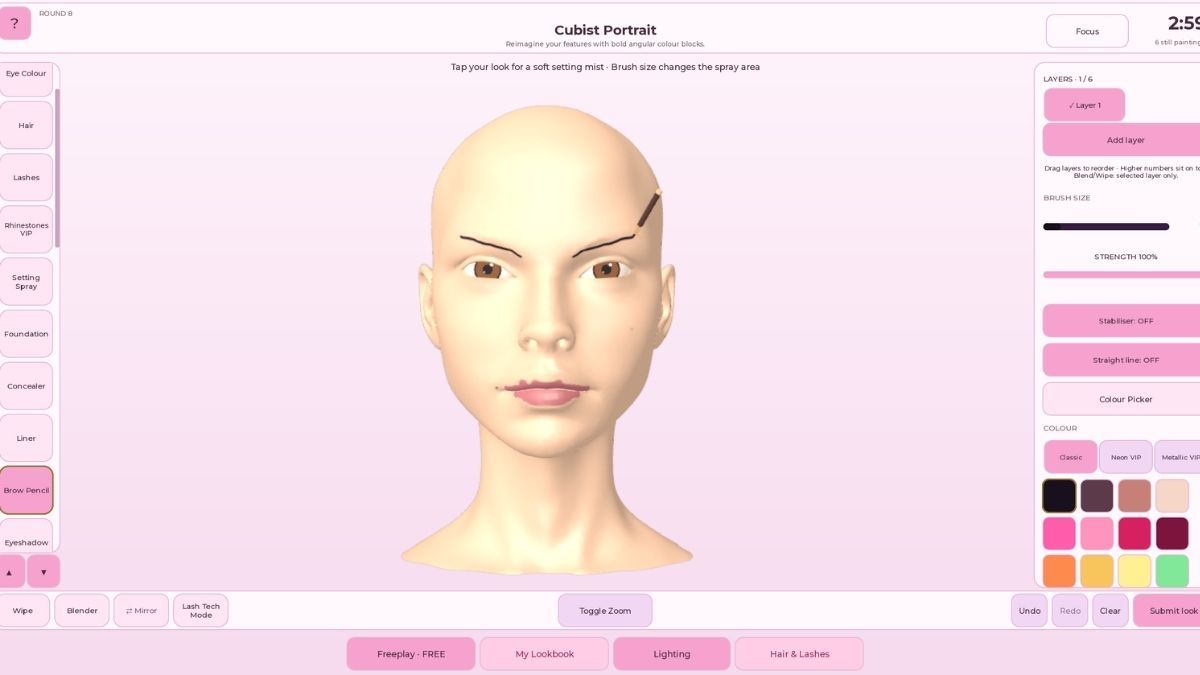Click the model's lips
Screen dimensions: 1200x675
(547, 392)
